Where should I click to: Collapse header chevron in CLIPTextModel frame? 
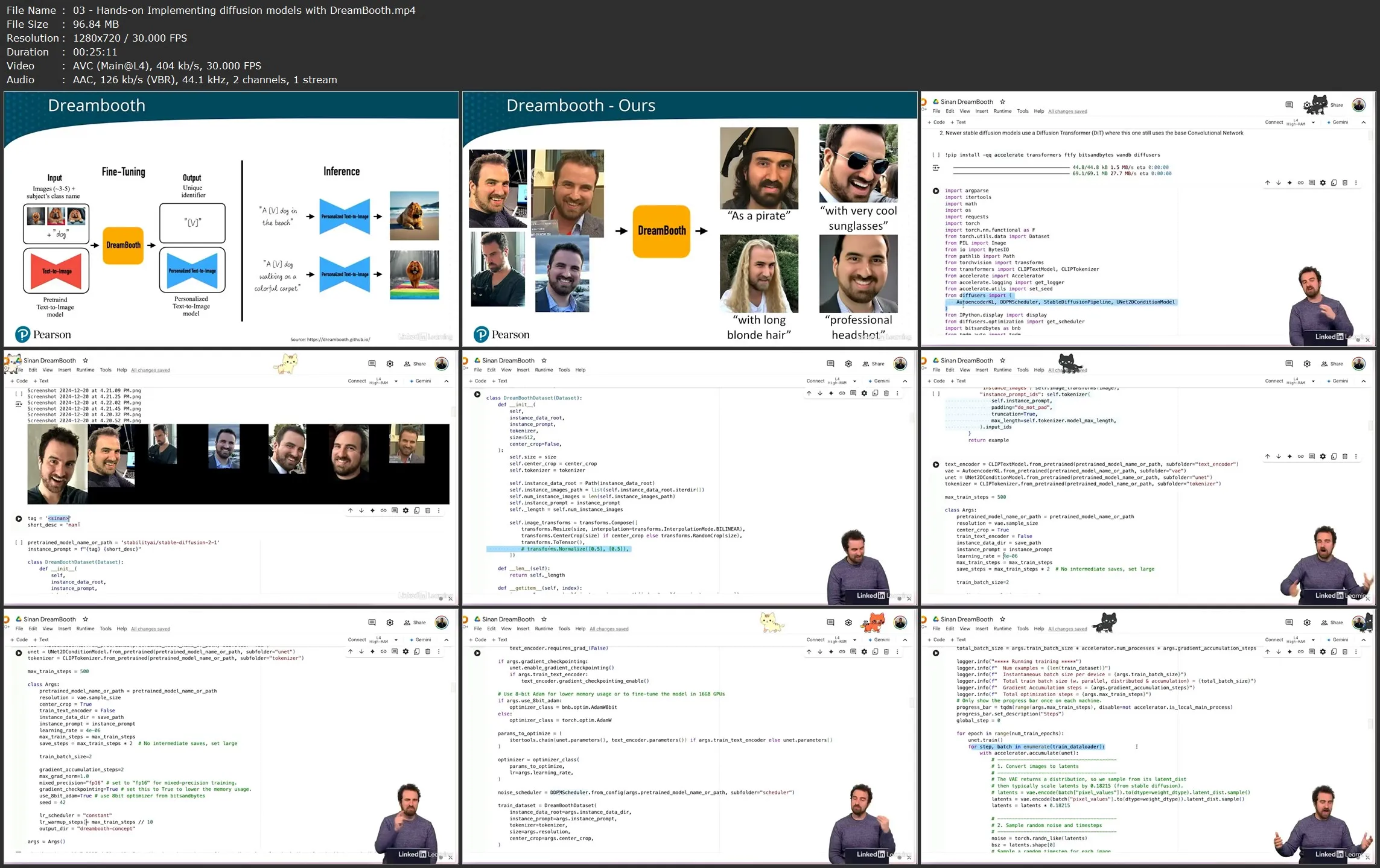(1364, 381)
